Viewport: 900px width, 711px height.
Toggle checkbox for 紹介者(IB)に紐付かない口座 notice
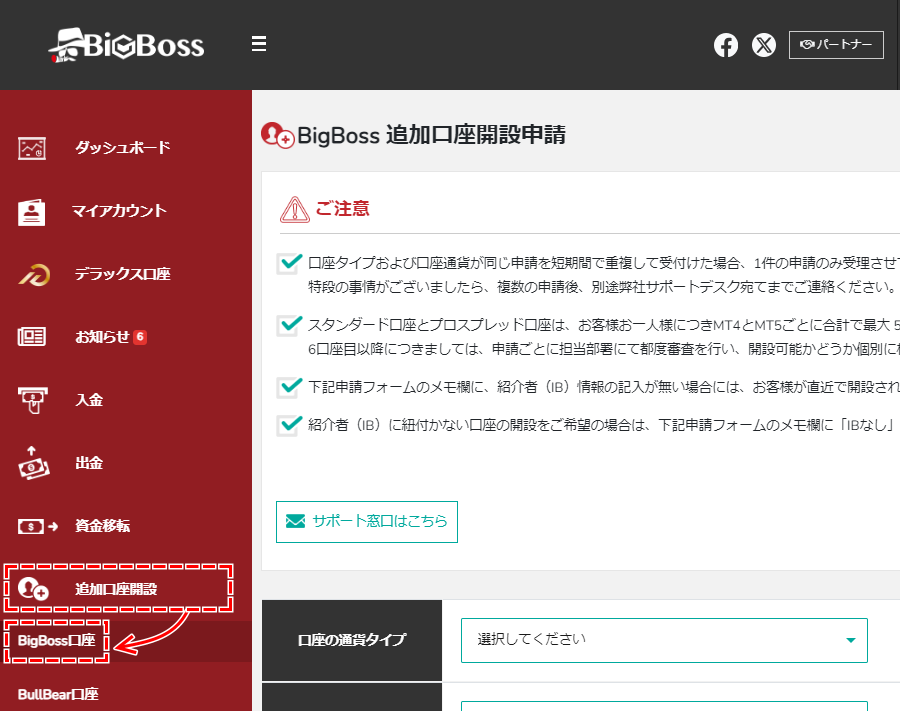pos(289,425)
